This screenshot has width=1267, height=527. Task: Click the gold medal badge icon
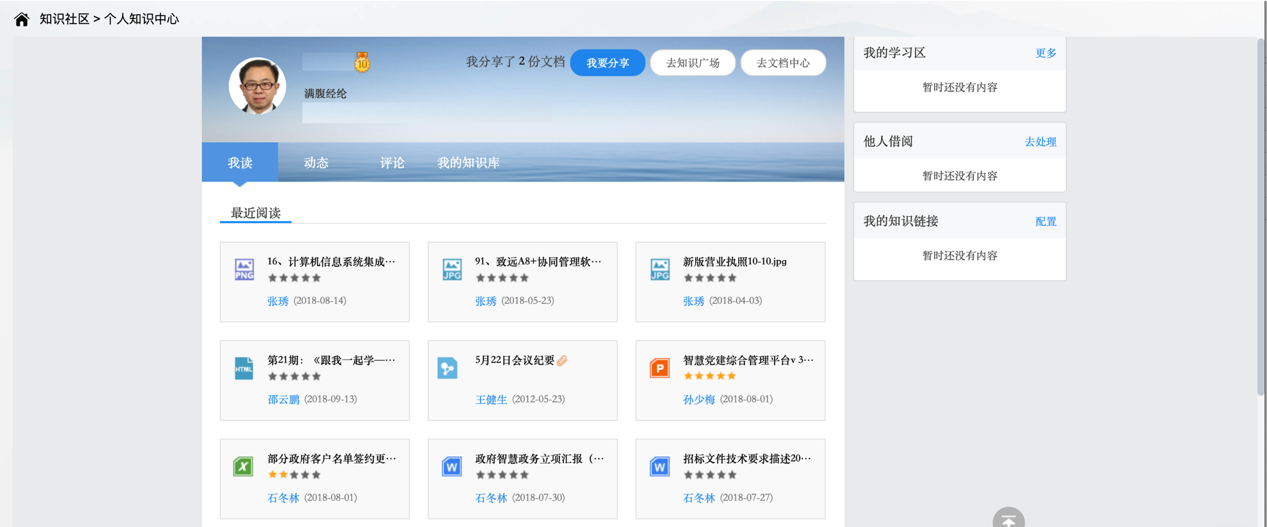pos(362,63)
